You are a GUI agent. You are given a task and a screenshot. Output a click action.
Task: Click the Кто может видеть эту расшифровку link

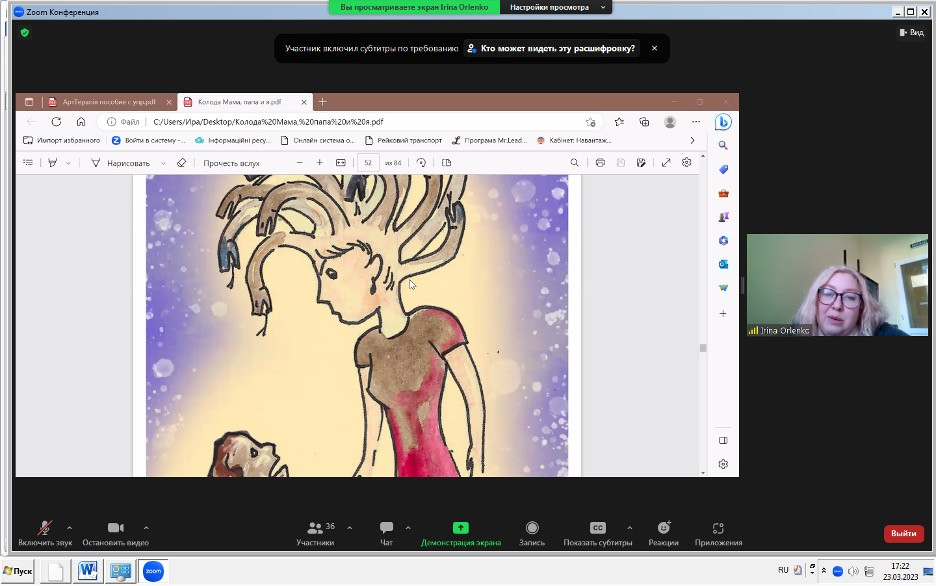[x=550, y=48]
